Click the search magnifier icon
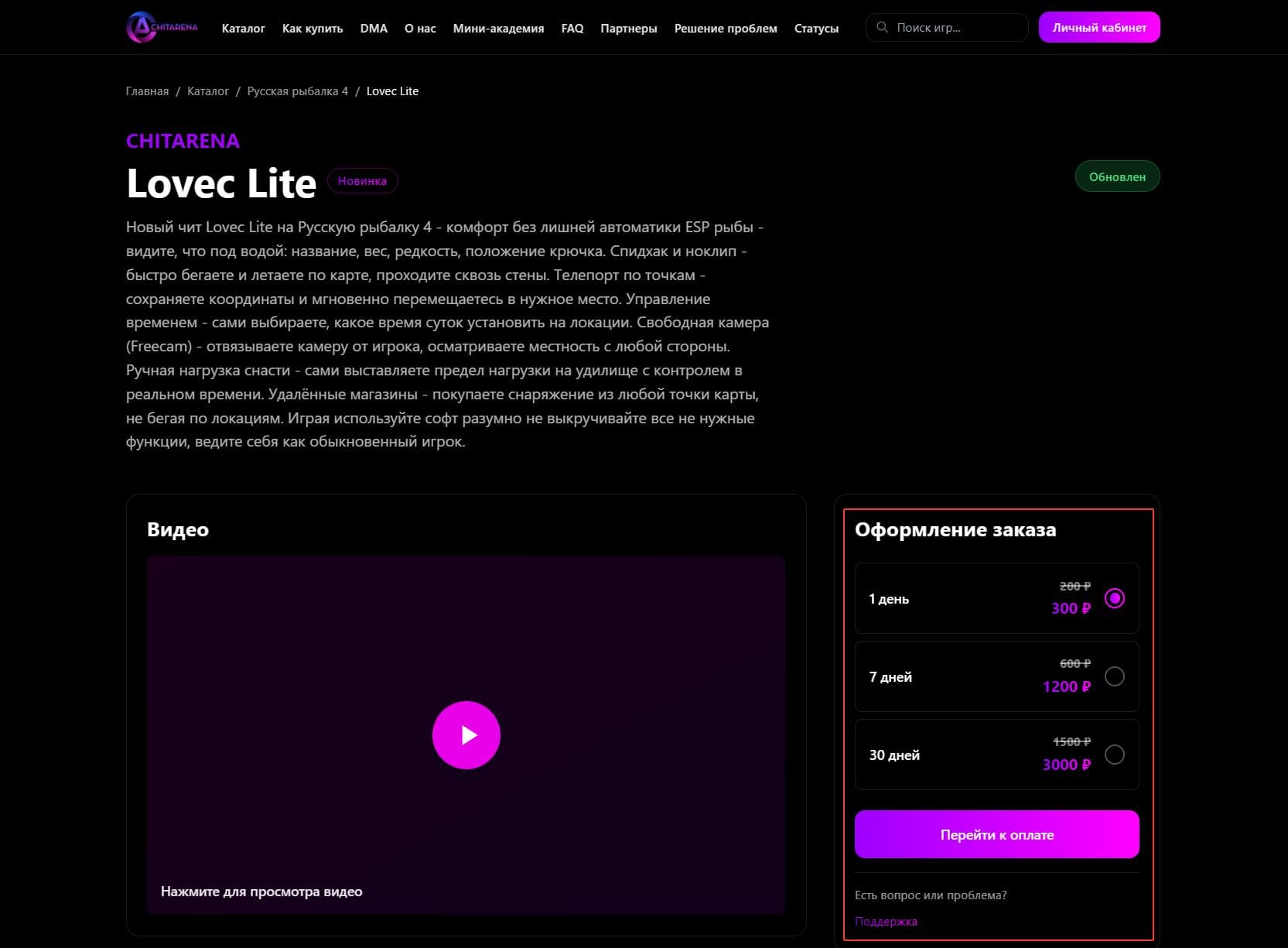 tap(882, 27)
